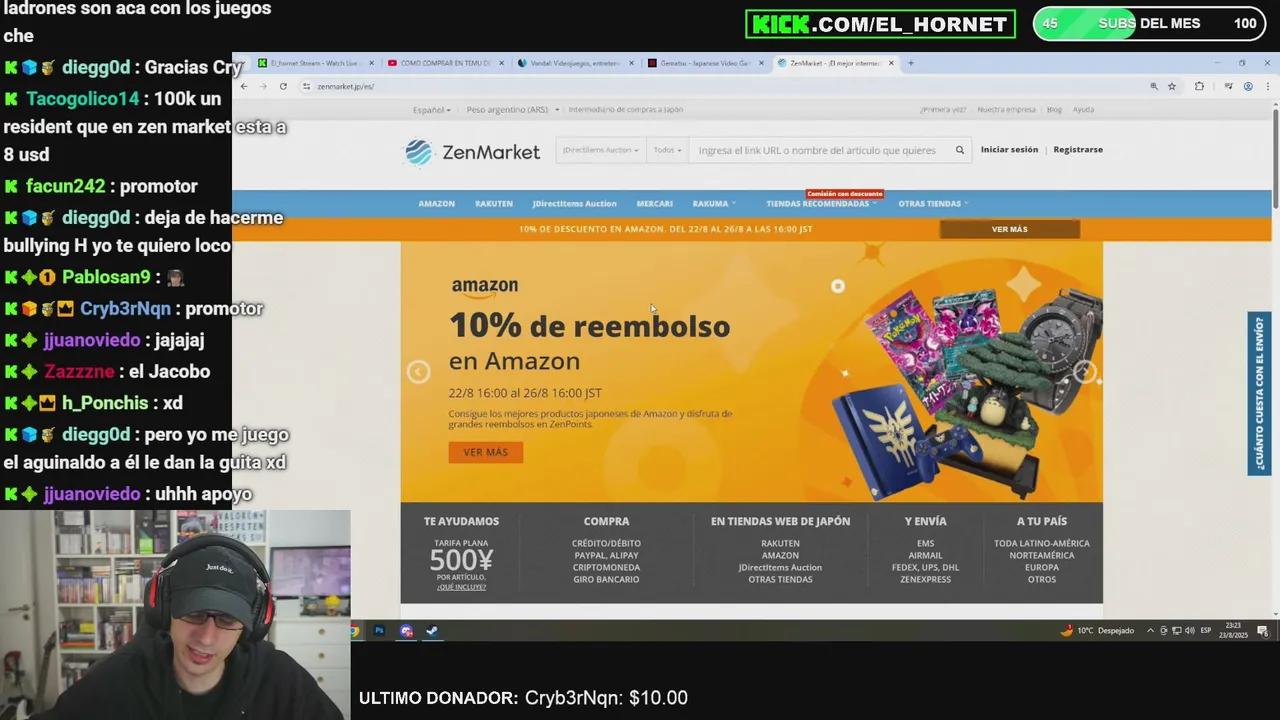Reload the page with the refresh icon
The image size is (1280, 720).
pyautogui.click(x=283, y=86)
